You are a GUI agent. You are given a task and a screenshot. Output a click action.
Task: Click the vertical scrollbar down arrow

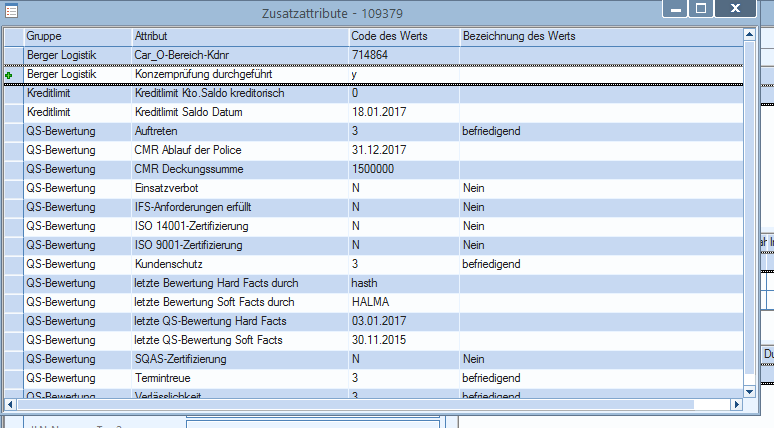(749, 392)
